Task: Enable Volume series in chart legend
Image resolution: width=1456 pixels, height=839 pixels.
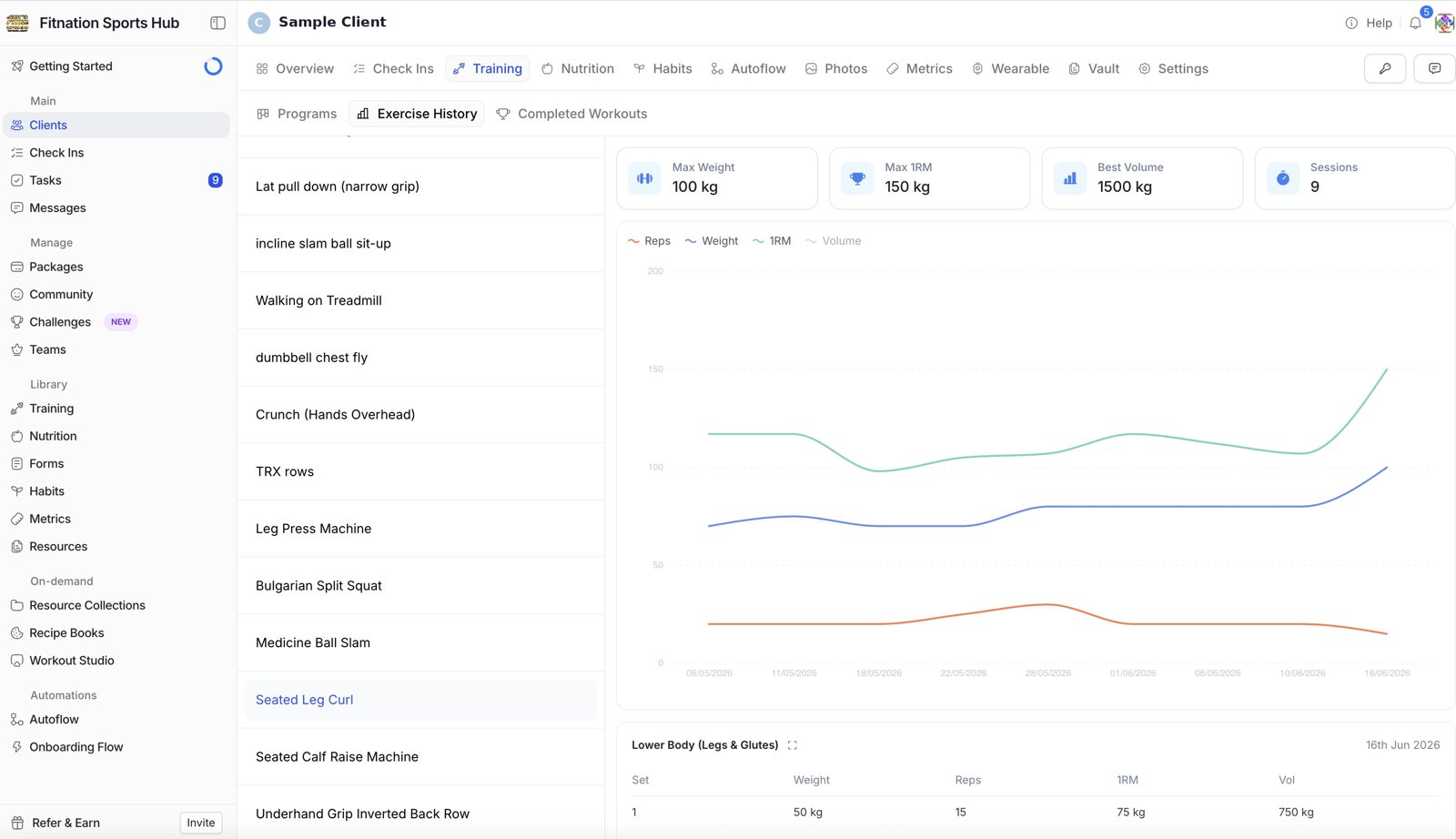Action: pos(834,241)
